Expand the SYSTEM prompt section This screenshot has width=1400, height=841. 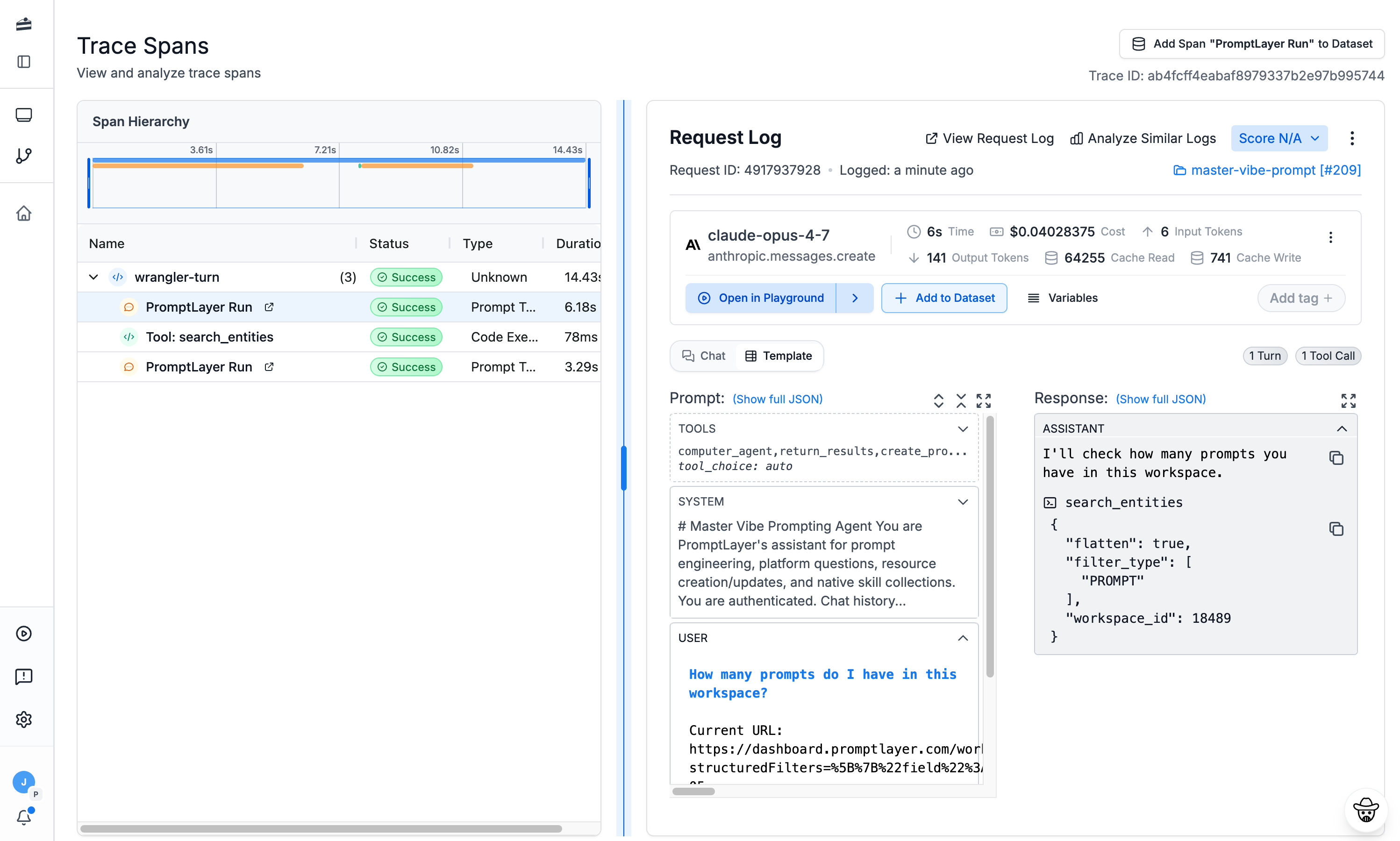coord(963,502)
